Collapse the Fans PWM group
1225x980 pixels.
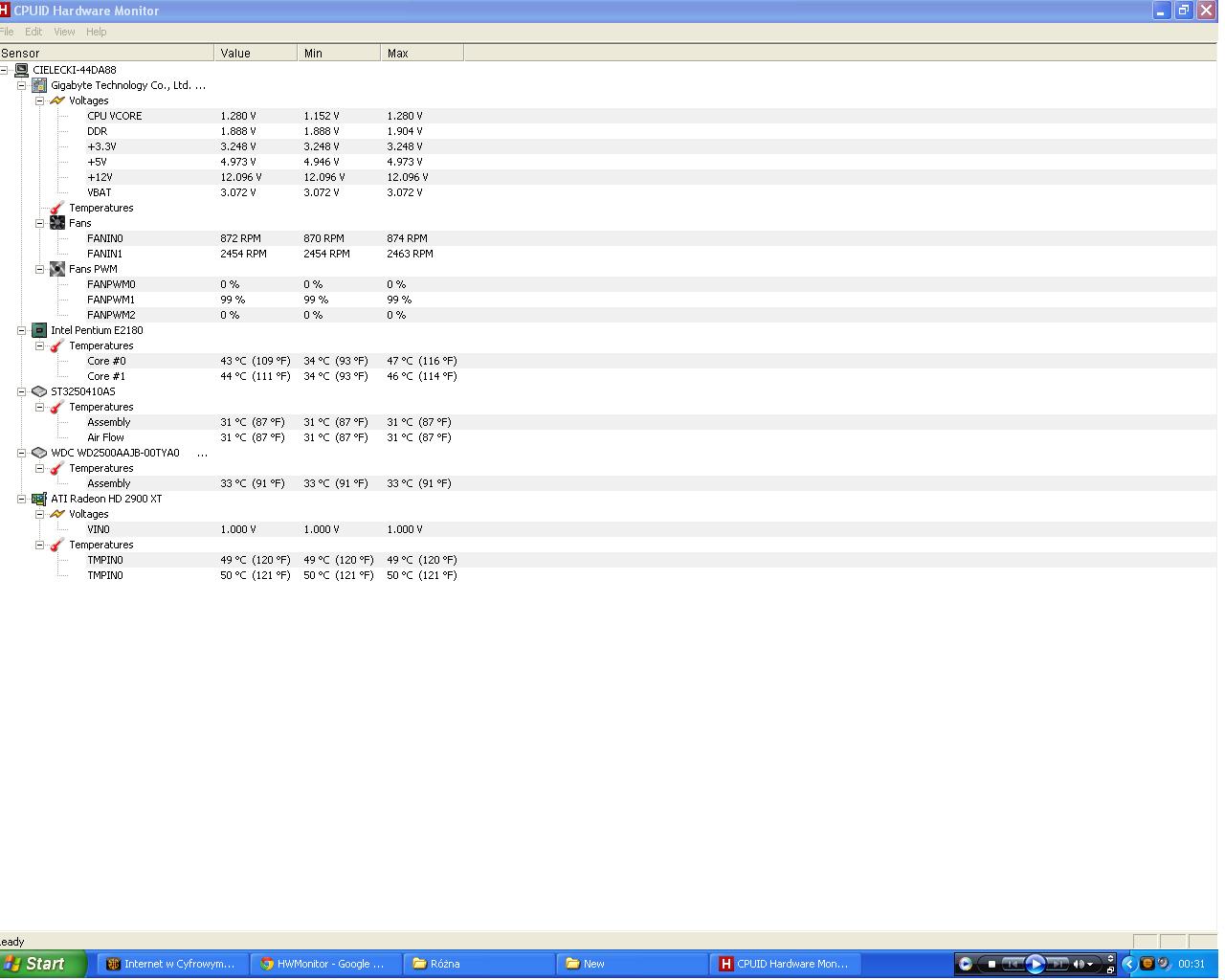[40, 269]
